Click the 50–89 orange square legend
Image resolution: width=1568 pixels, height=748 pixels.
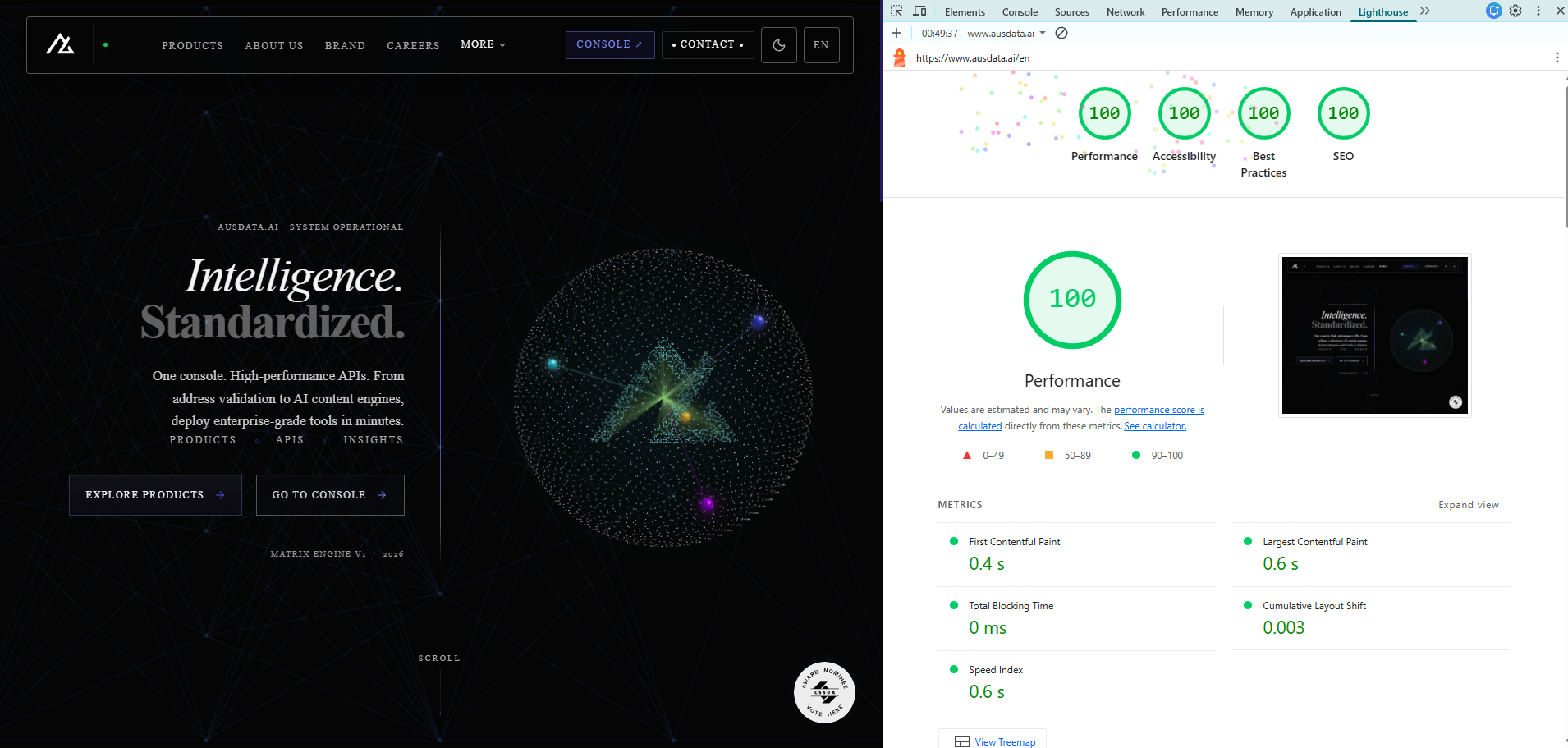tap(1067, 456)
